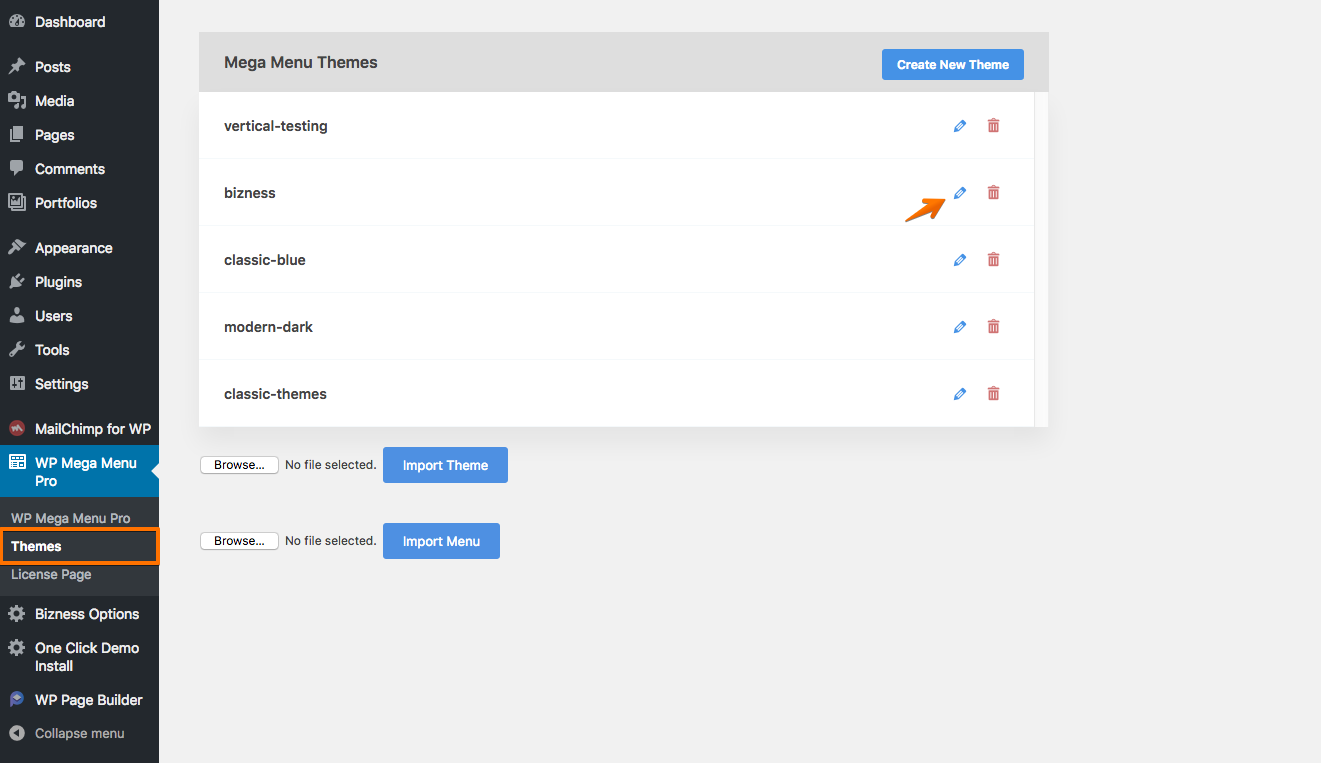
Task: Click the Import Theme button
Action: tap(445, 465)
